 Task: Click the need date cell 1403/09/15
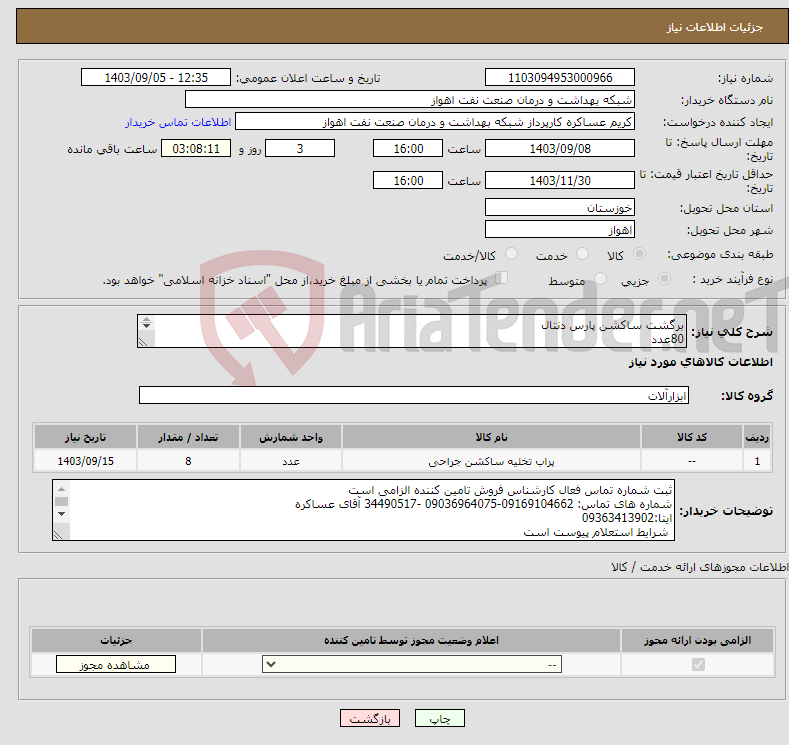(86, 461)
